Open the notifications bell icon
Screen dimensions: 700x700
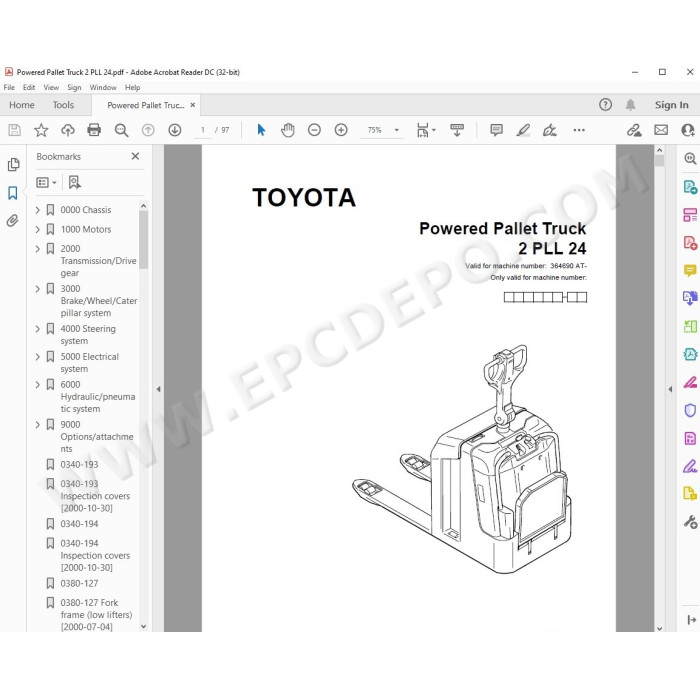(x=630, y=105)
